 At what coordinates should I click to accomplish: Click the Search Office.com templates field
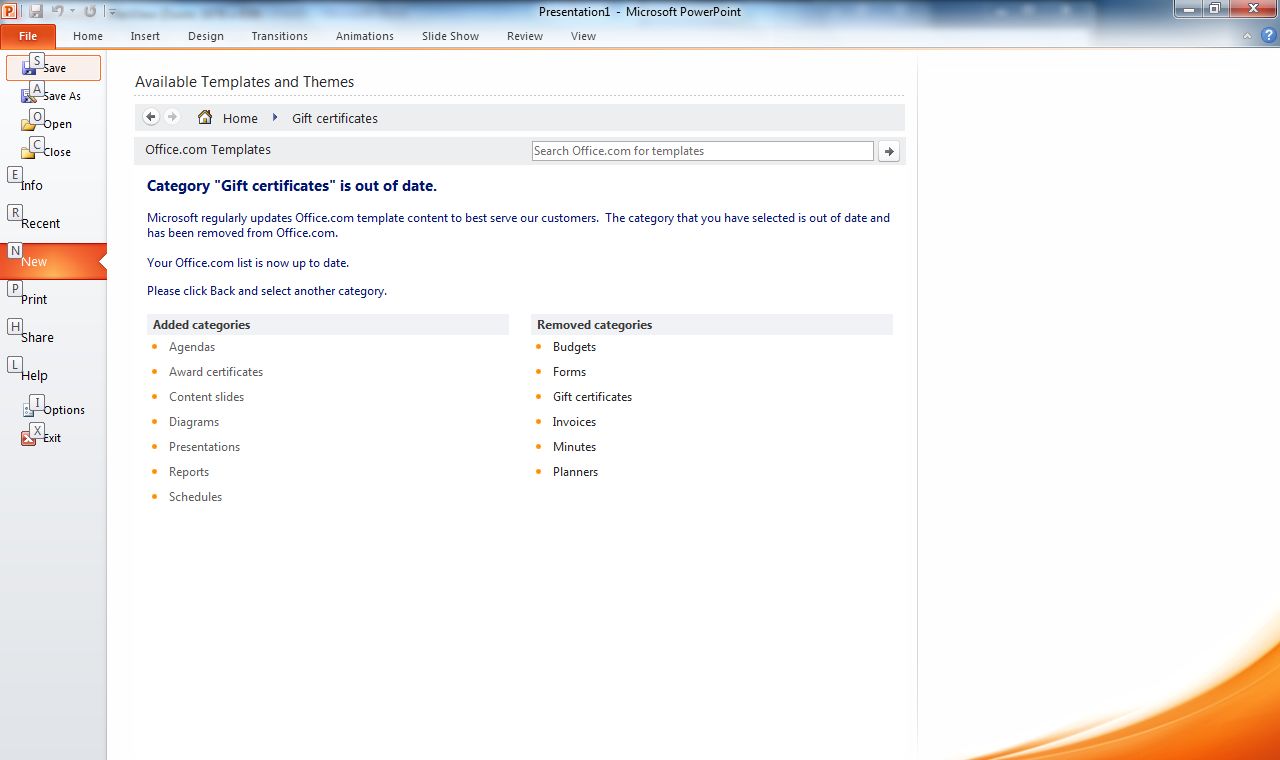(x=702, y=151)
